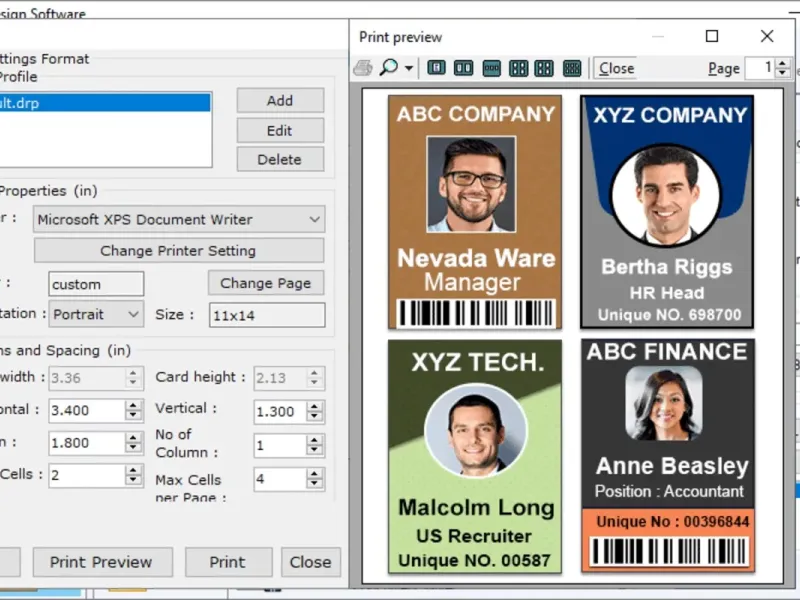This screenshot has width=800, height=600.
Task: Decrease the 1.800 margin value
Action: coord(133,449)
